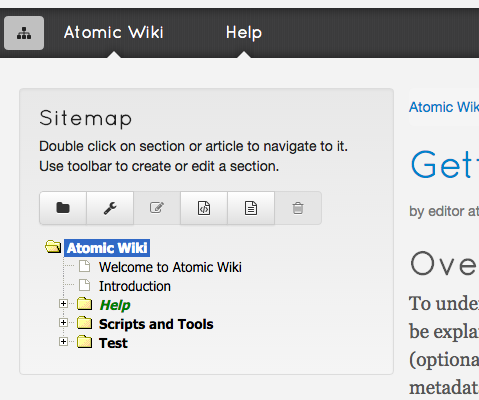Click the folder icon beside Help
The image size is (479, 400).
coord(85,304)
